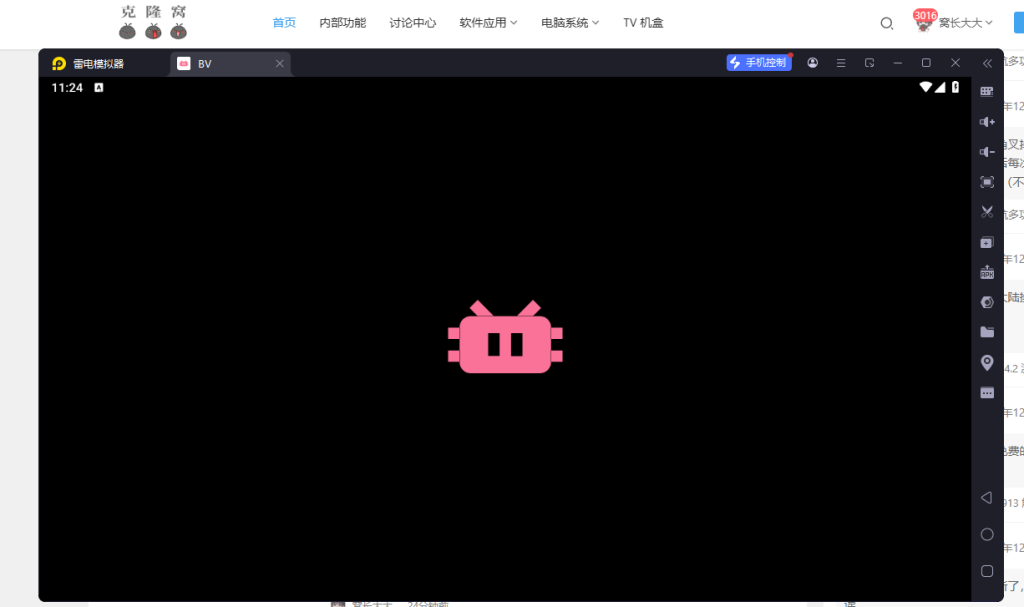Open shared folder in sidebar

click(987, 332)
